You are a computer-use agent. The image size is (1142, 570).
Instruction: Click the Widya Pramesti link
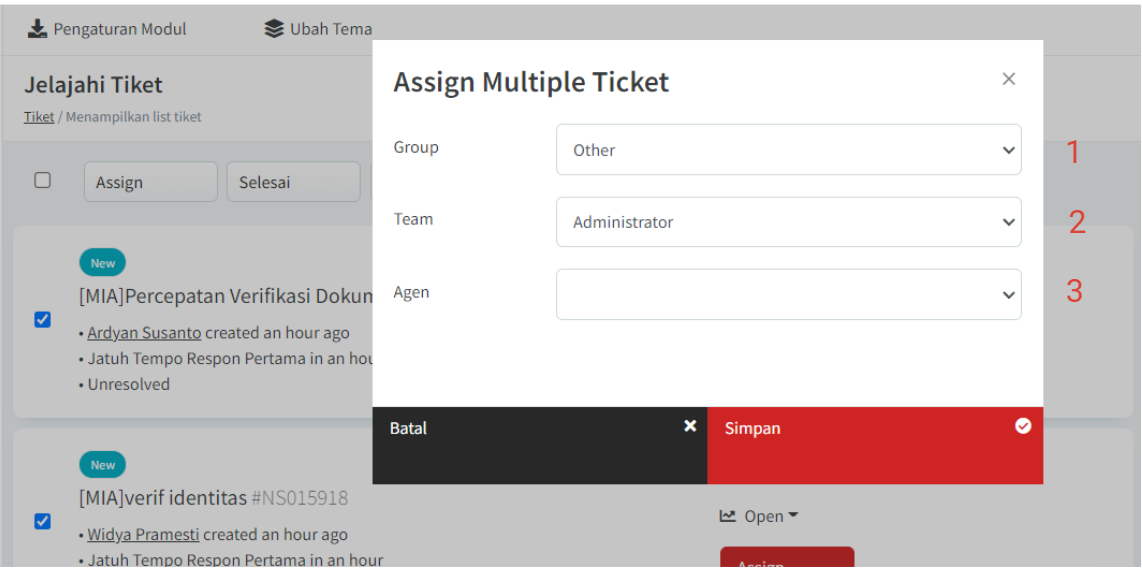143,534
